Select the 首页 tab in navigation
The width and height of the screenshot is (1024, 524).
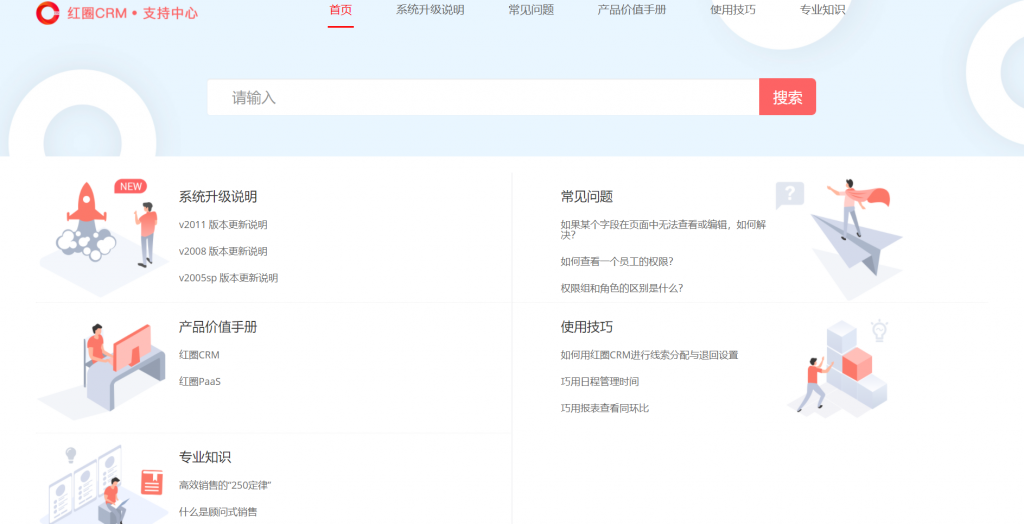(x=340, y=10)
